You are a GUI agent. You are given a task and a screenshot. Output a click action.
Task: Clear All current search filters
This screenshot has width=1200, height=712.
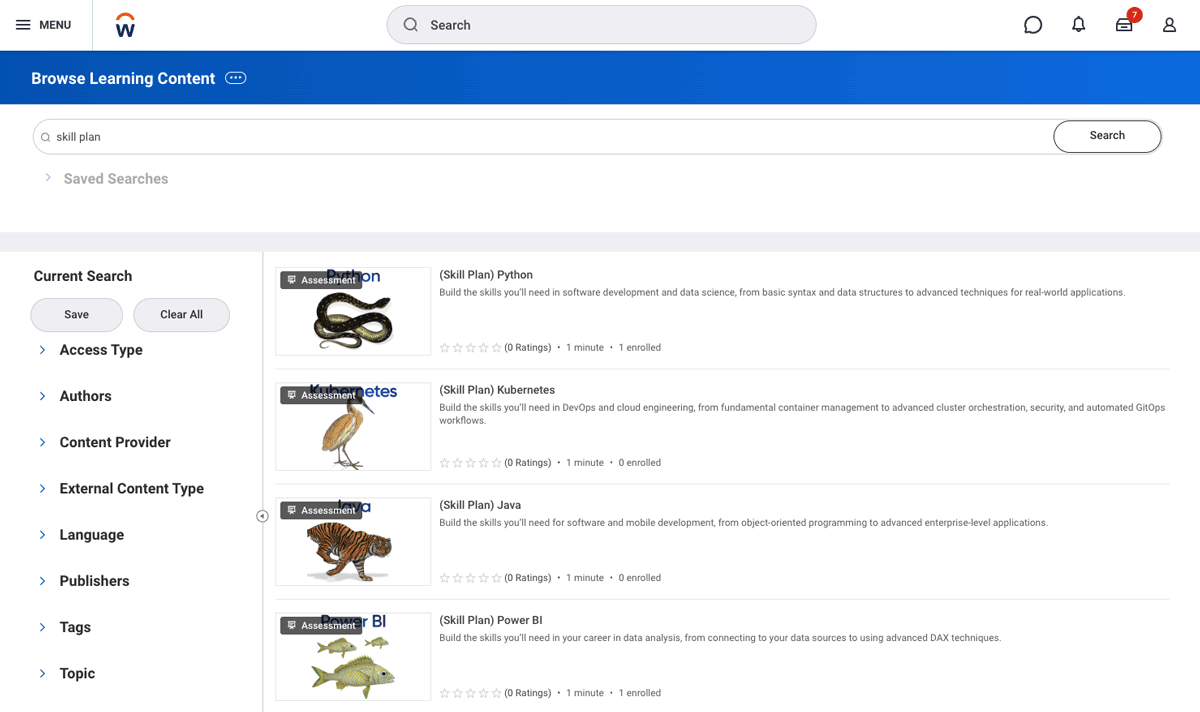tap(182, 314)
